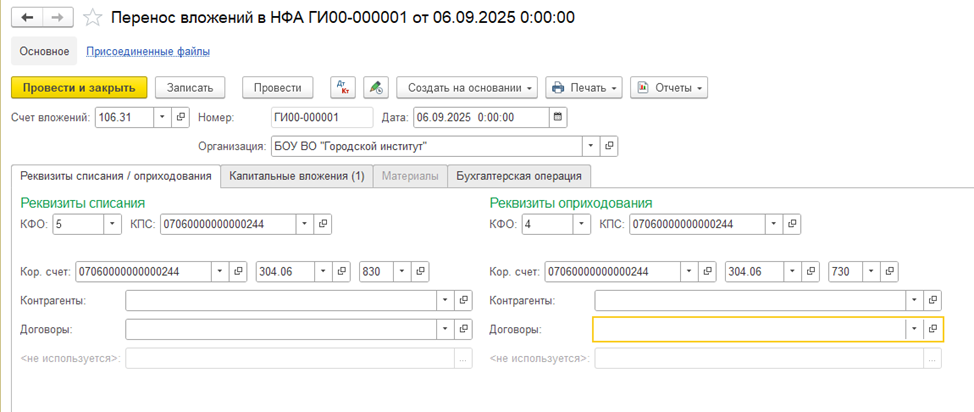Open the Печать menu
This screenshot has height=412, width=974.
[584, 88]
